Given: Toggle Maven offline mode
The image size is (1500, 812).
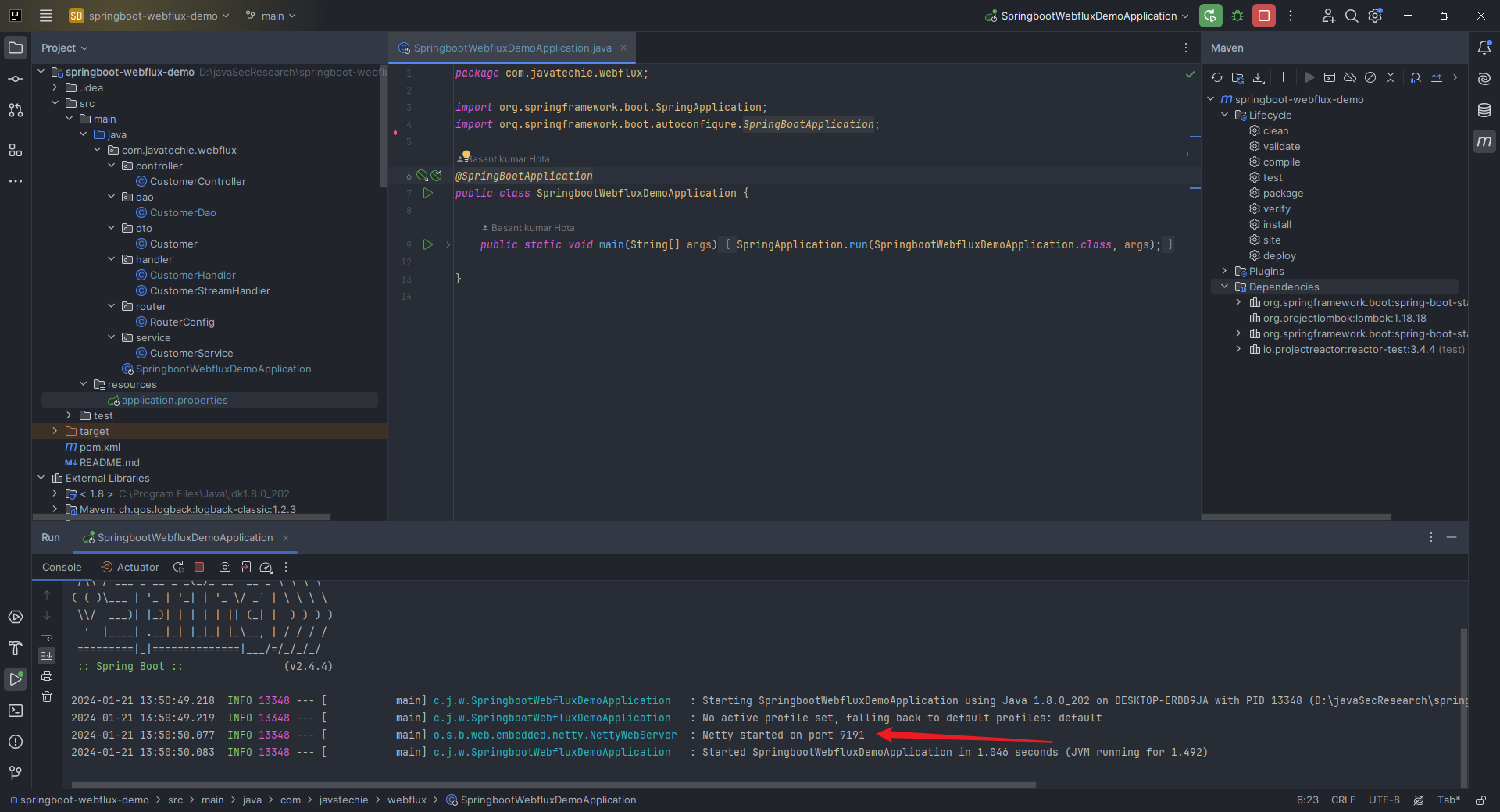Looking at the screenshot, I should (x=1350, y=77).
